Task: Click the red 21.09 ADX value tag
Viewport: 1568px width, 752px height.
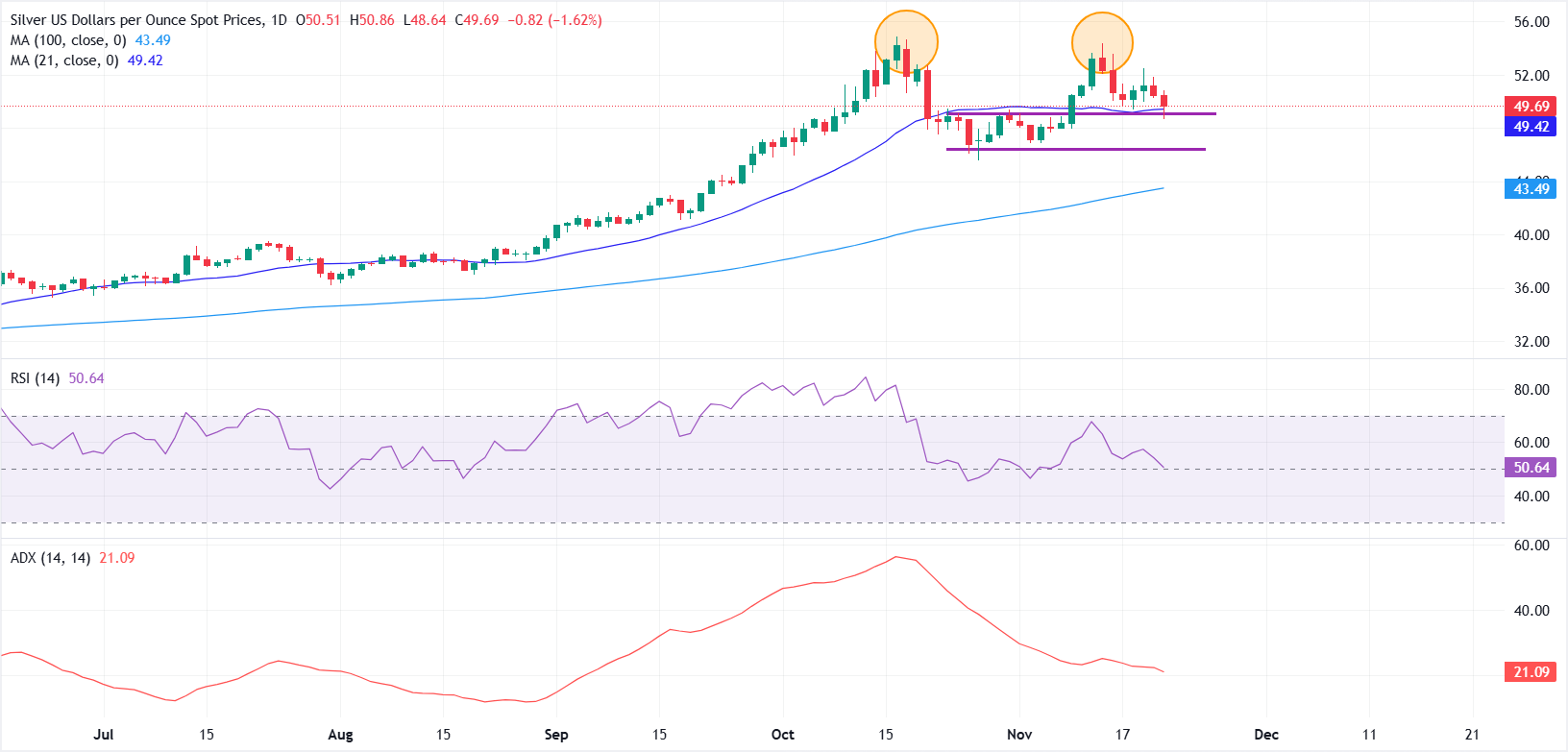Action: tap(1531, 672)
